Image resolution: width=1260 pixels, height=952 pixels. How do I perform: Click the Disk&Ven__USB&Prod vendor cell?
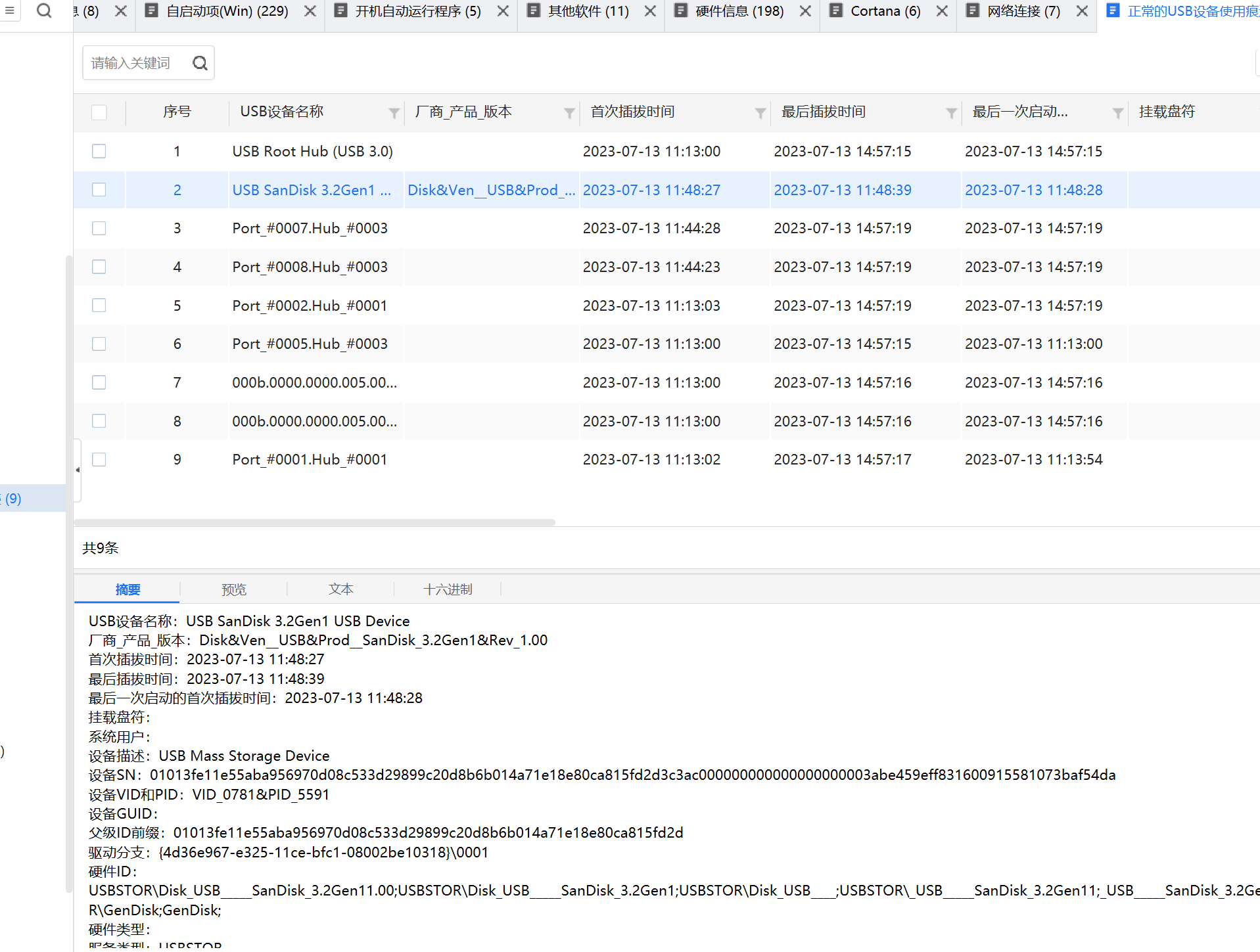pyautogui.click(x=492, y=190)
